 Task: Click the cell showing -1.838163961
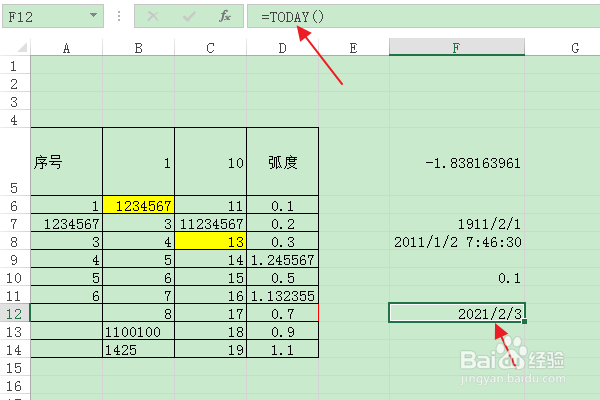[x=457, y=162]
